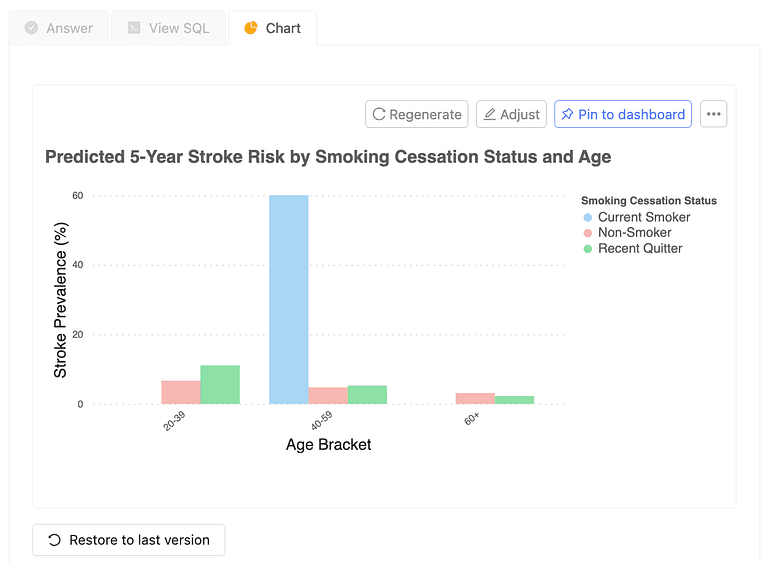
Task: Click the tall blue 40-59 bar
Action: tap(289, 300)
